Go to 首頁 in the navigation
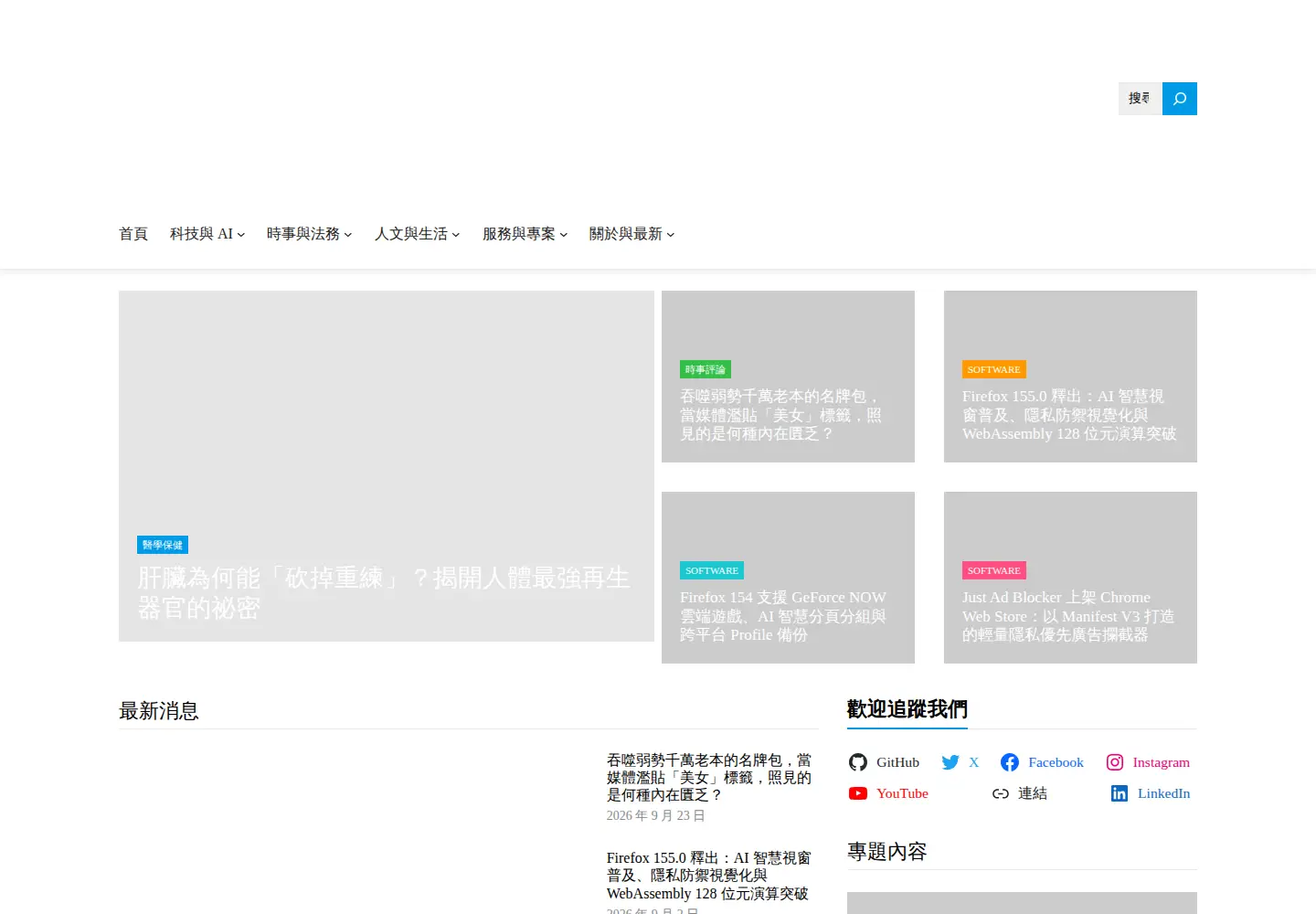The height and width of the screenshot is (914, 1316). pyautogui.click(x=133, y=234)
